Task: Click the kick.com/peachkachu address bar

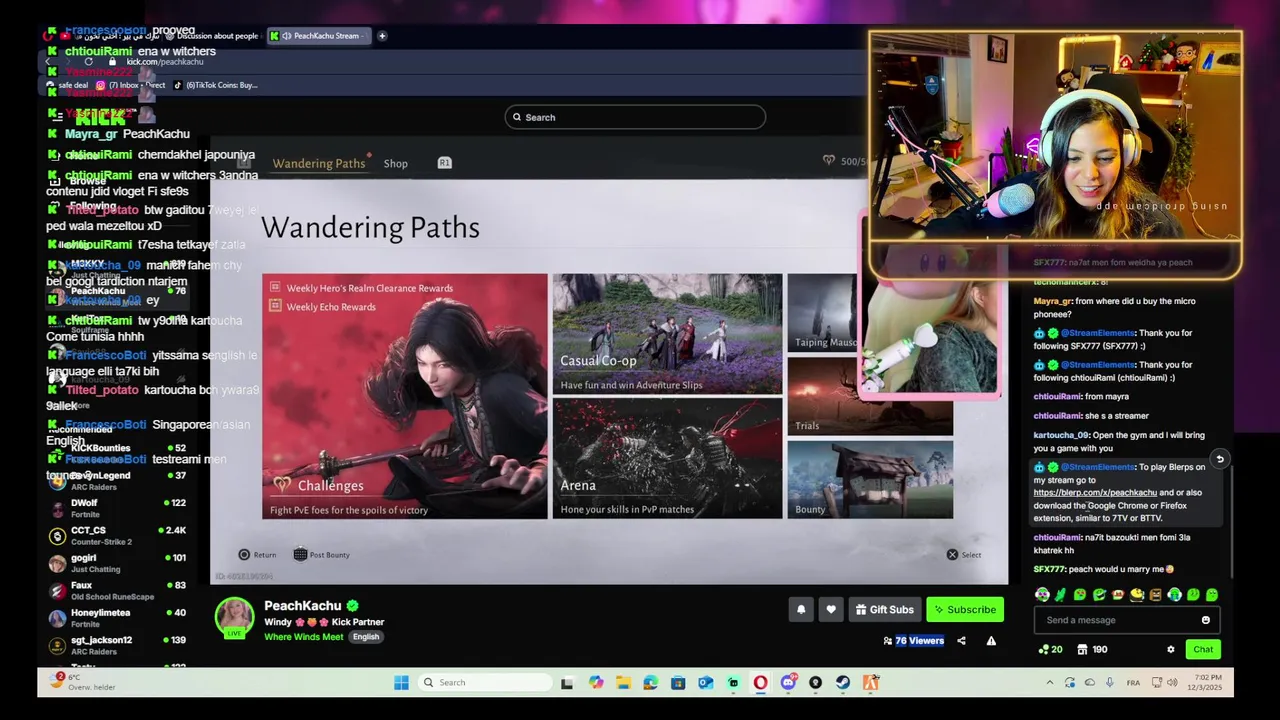Action: 165,62
